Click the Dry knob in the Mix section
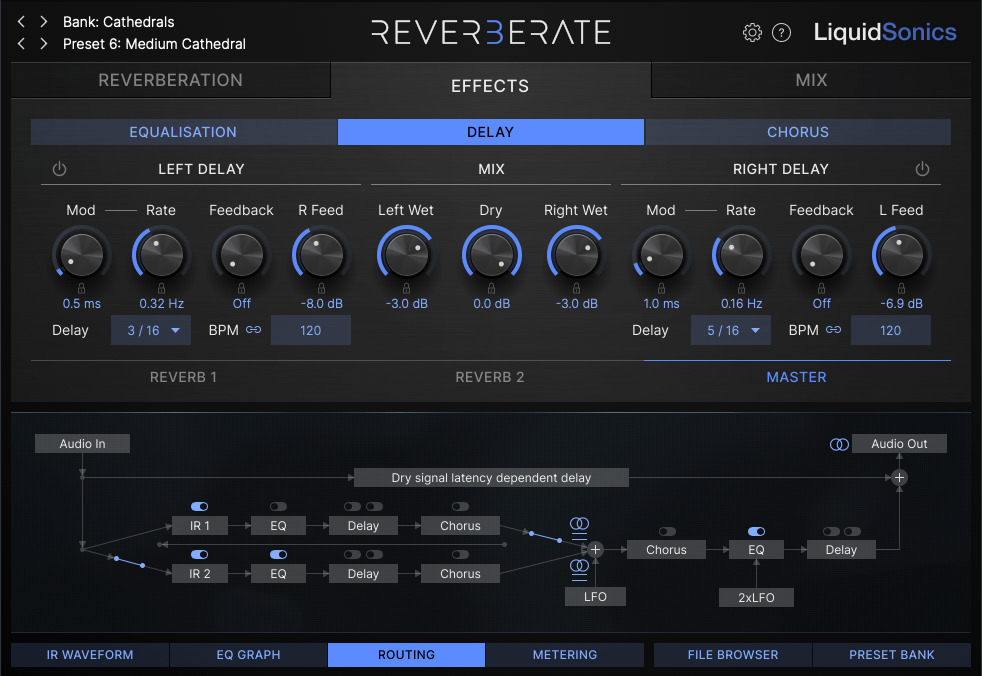This screenshot has height=676, width=982. pyautogui.click(x=492, y=254)
